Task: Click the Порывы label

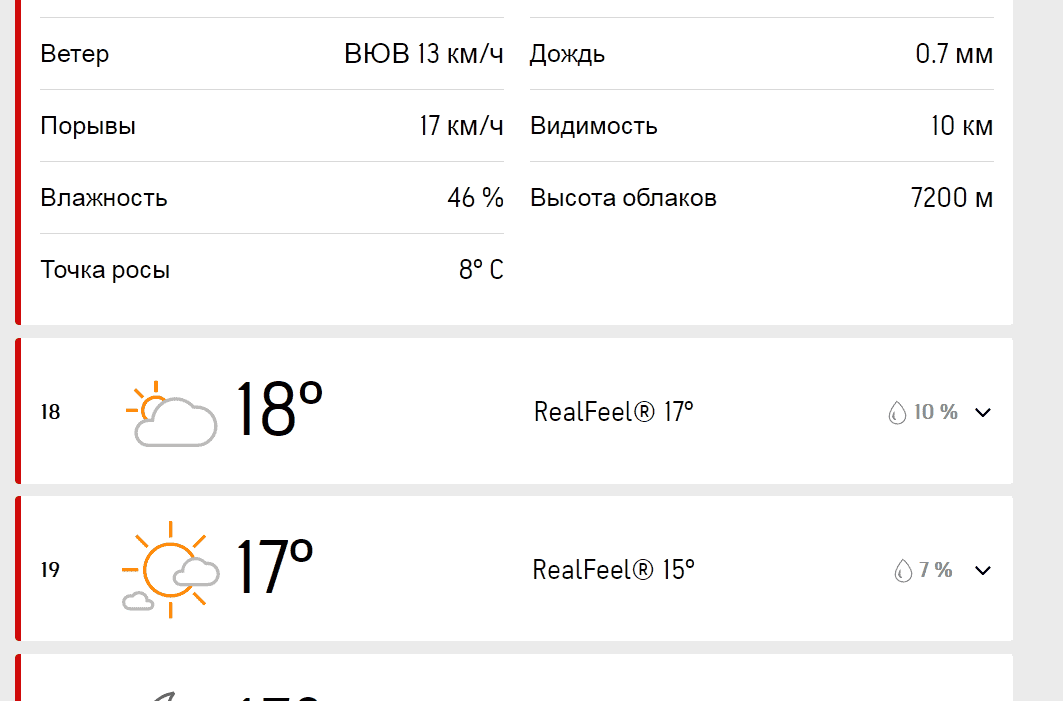Action: click(x=88, y=126)
